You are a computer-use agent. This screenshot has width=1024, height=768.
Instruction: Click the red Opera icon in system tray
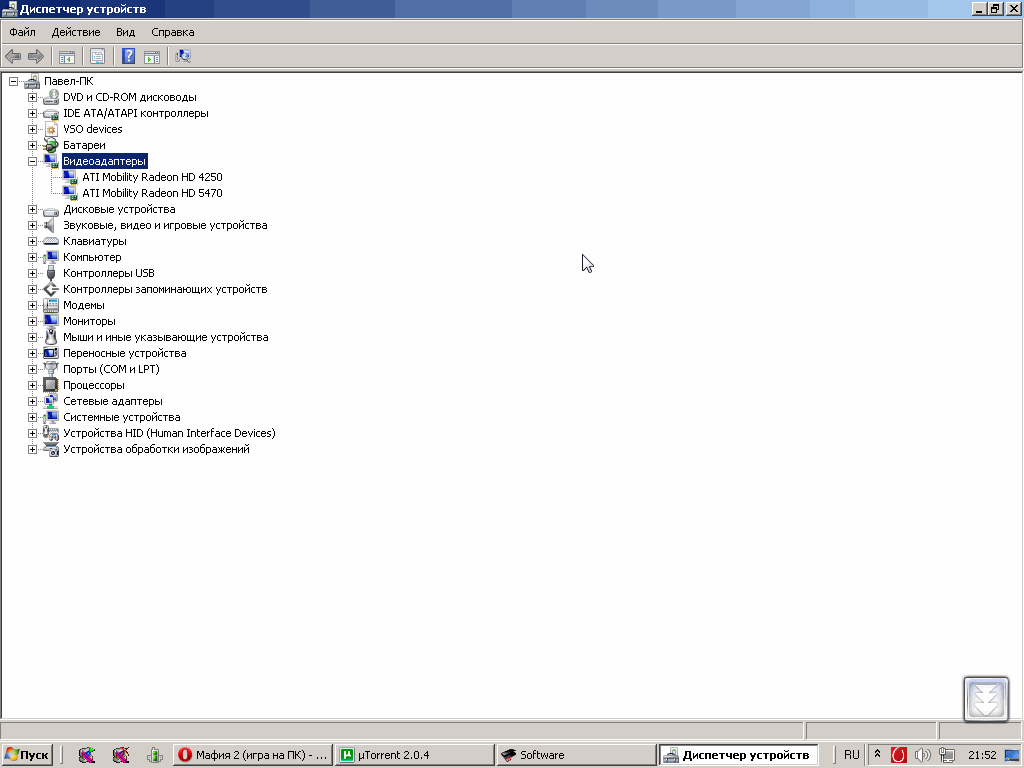[899, 755]
